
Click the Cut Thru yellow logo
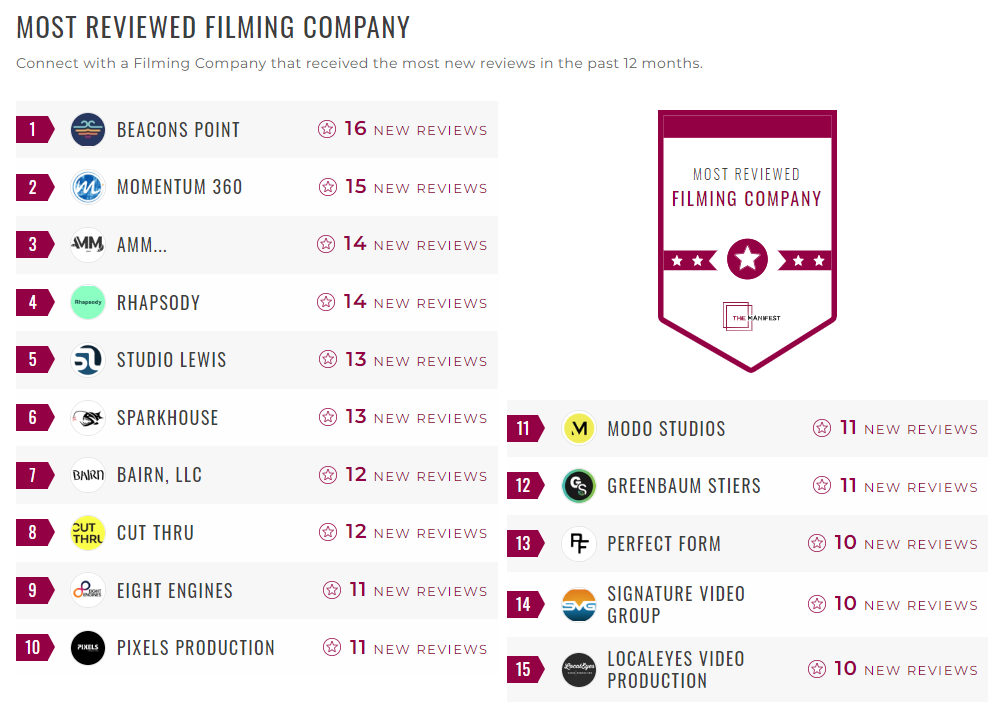88,533
